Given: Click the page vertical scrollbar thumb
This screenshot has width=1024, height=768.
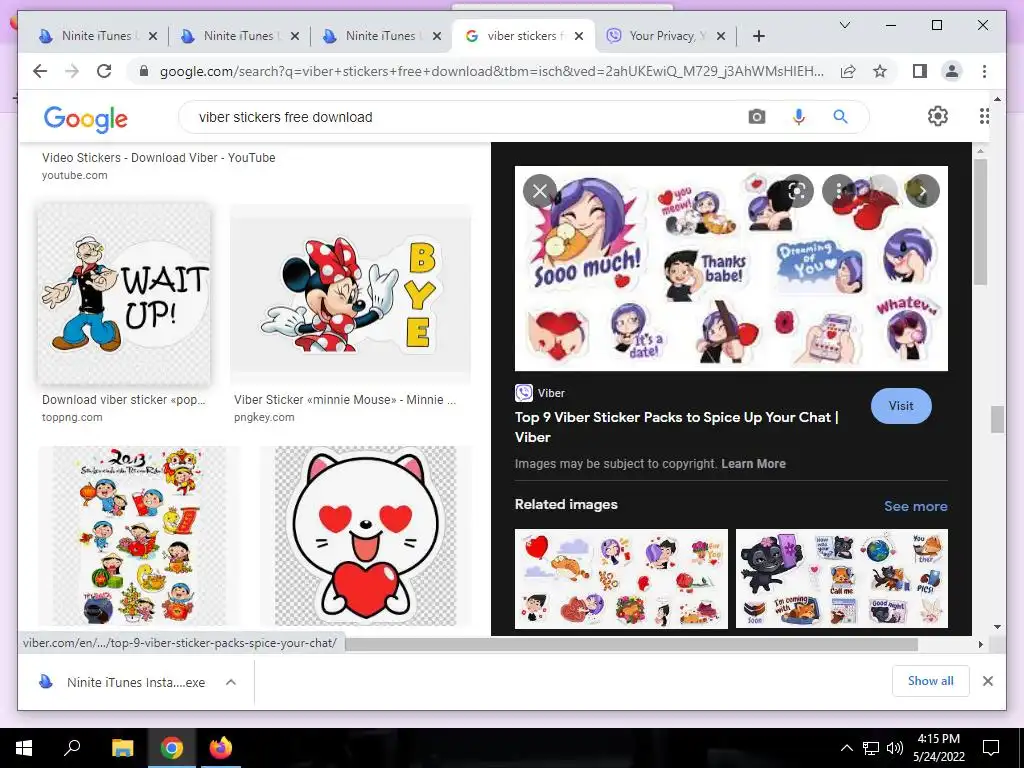Looking at the screenshot, I should coord(997,419).
